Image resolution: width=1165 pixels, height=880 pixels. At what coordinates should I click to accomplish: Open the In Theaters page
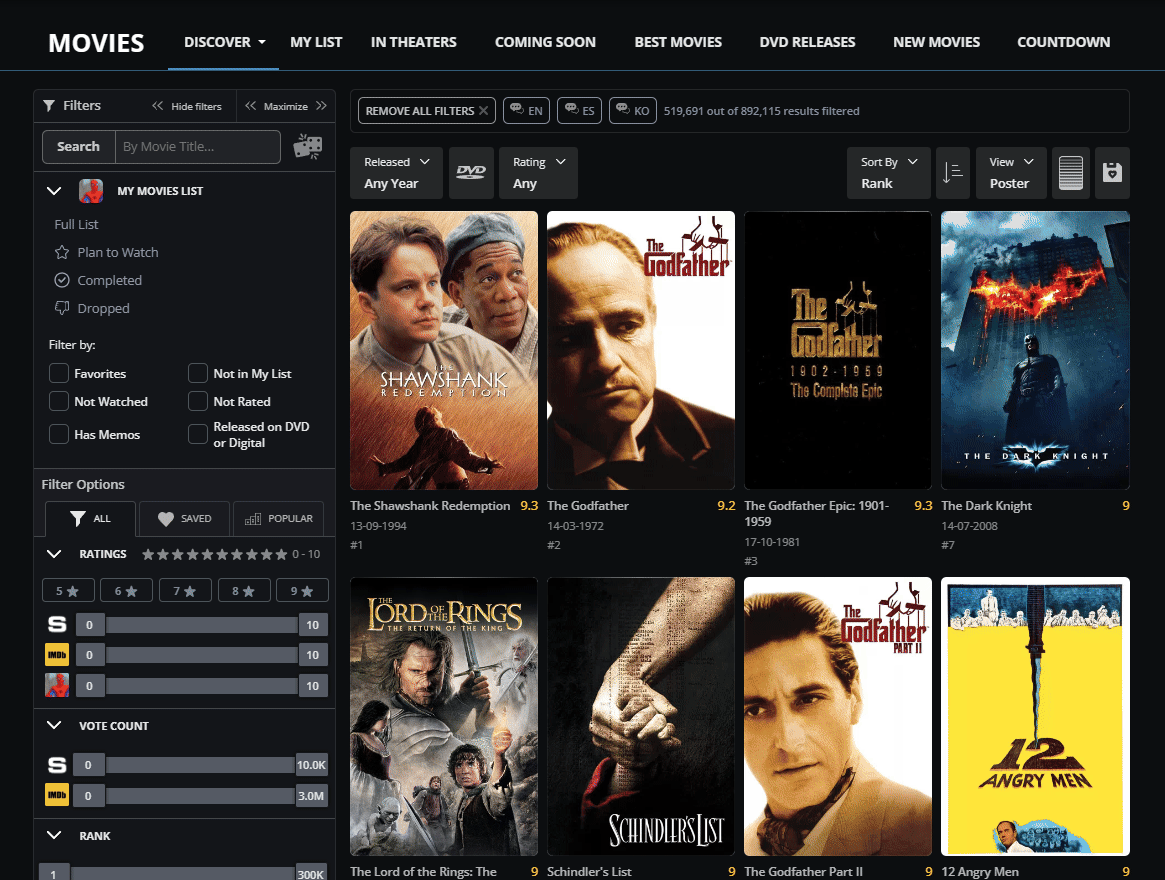pyautogui.click(x=414, y=42)
